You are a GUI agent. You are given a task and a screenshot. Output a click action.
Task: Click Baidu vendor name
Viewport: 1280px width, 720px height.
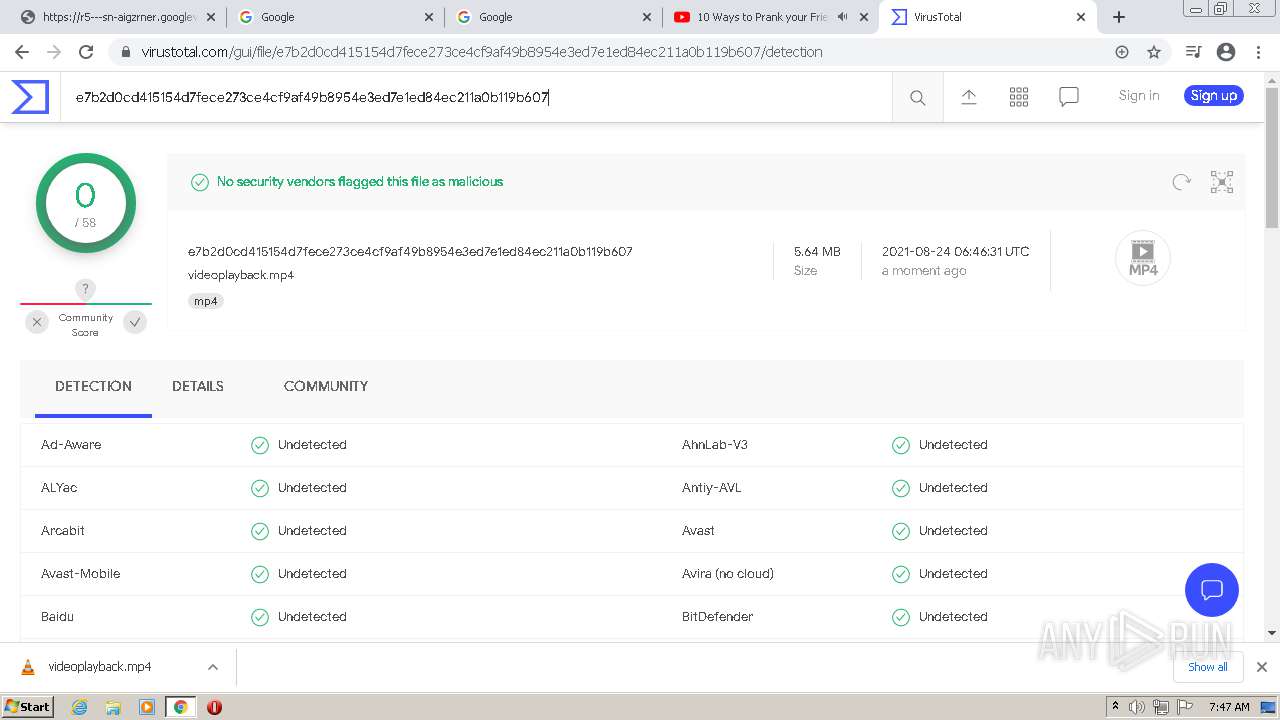tap(57, 617)
